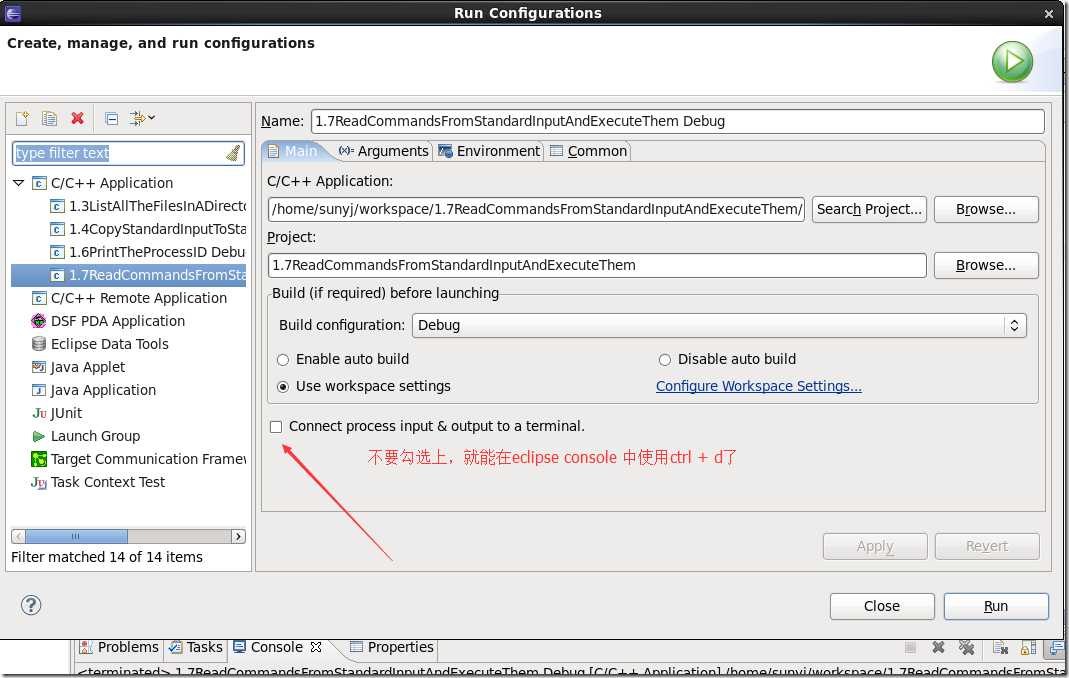The image size is (1069, 678).
Task: Open Properties tab in Eclipse window
Action: tap(392, 647)
